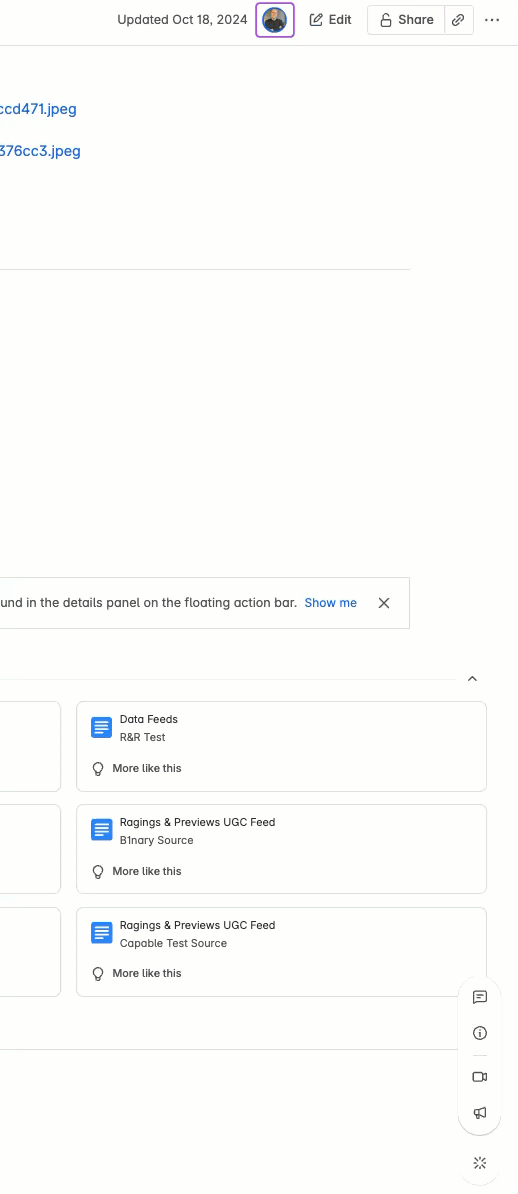The image size is (518, 1194).
Task: Open the user avatar in header
Action: click(274, 21)
